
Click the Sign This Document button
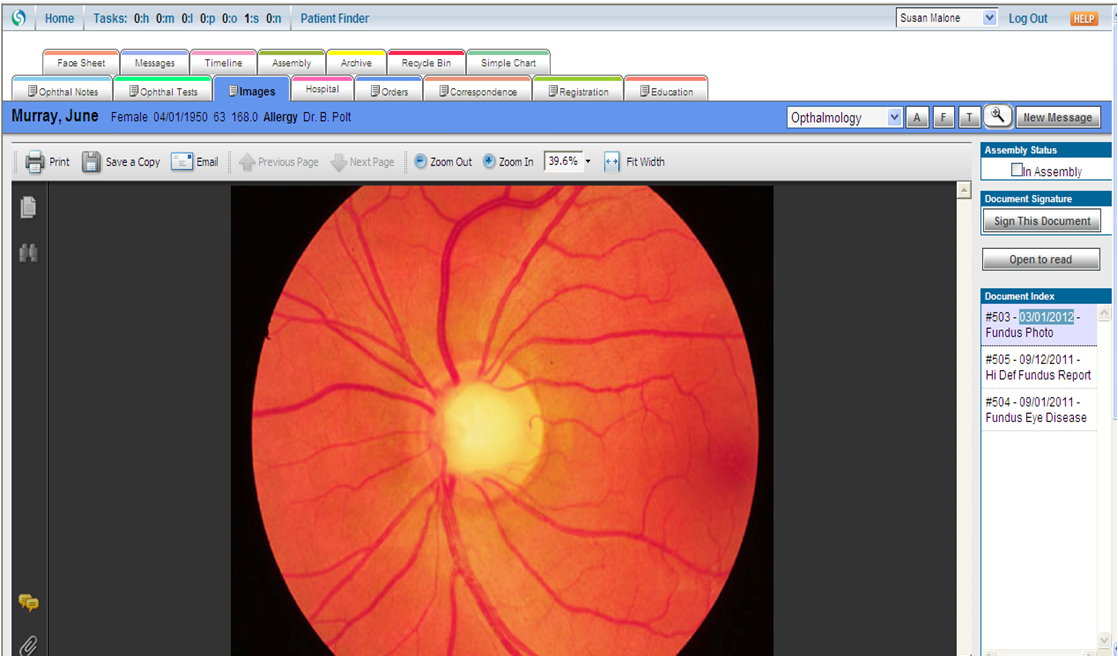coord(1041,221)
